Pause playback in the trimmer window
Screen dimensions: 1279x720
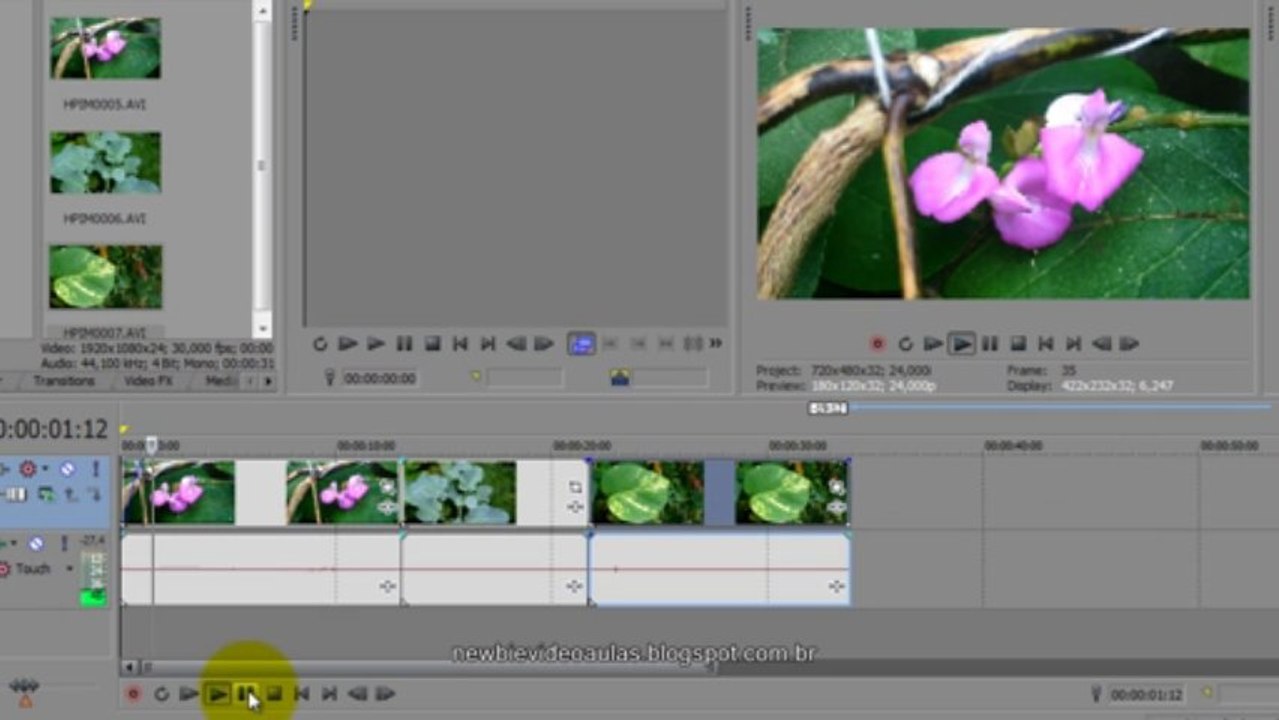pyautogui.click(x=404, y=343)
